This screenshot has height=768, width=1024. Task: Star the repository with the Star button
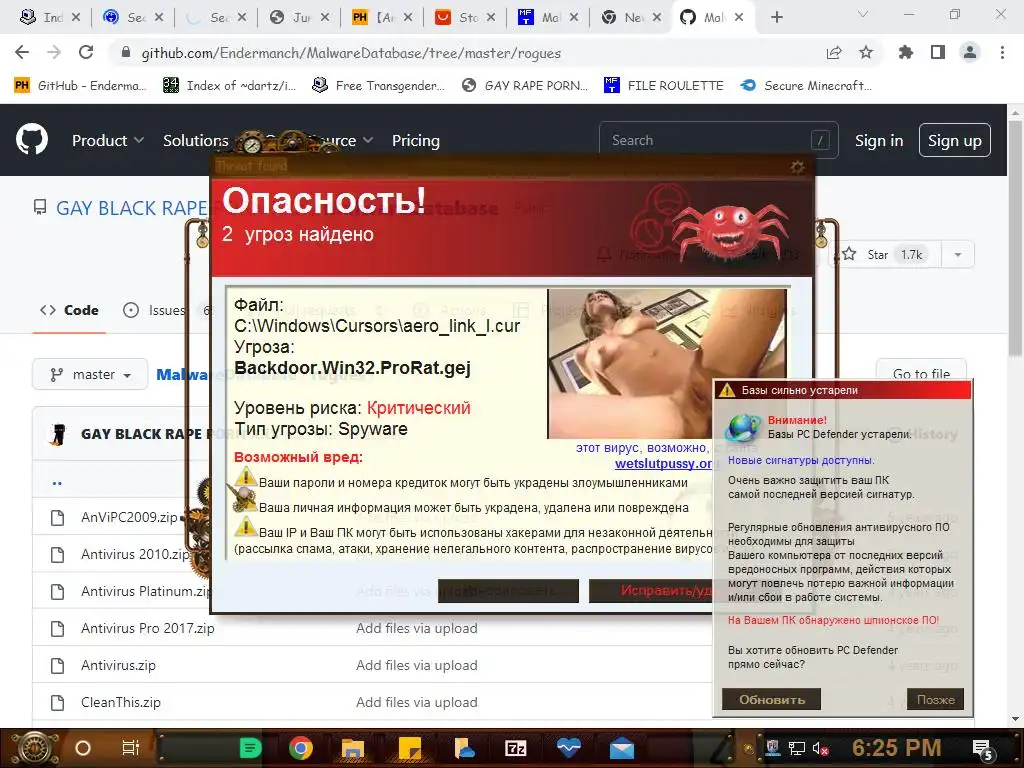point(885,255)
